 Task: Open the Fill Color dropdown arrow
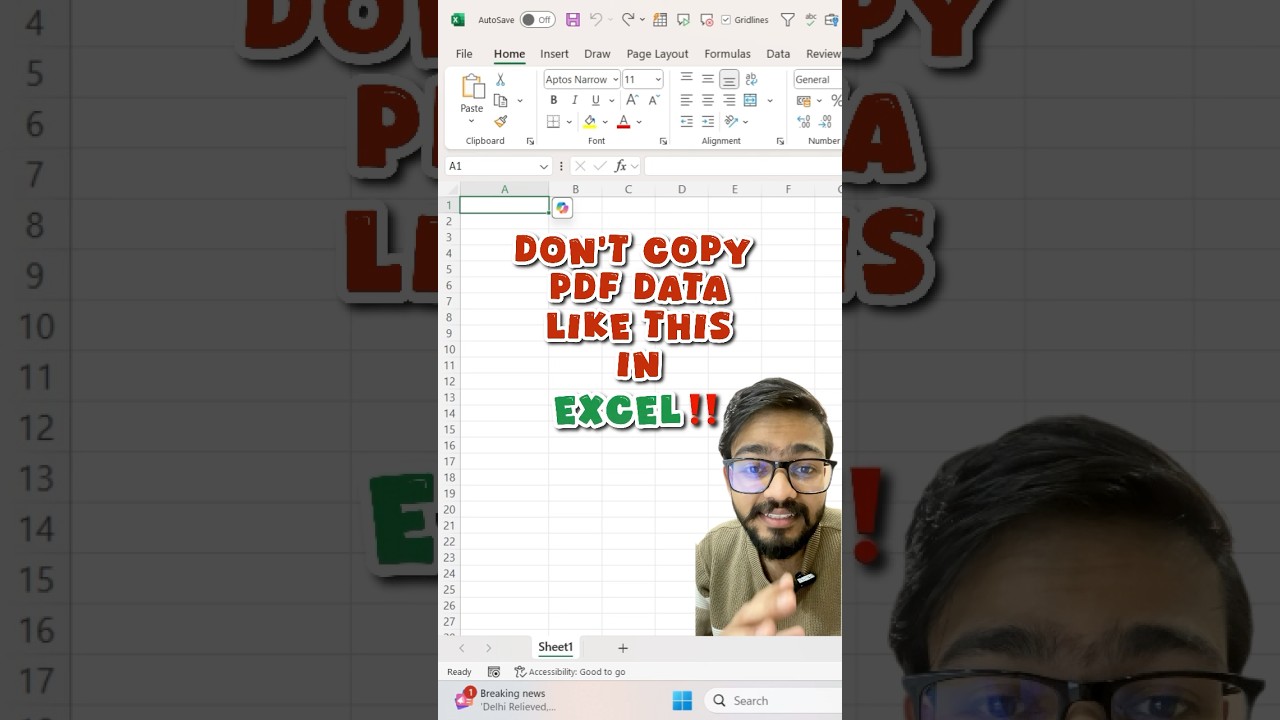605,122
